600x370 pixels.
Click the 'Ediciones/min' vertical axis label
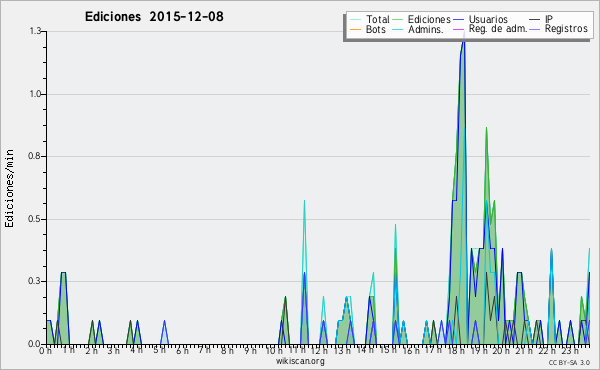9,188
